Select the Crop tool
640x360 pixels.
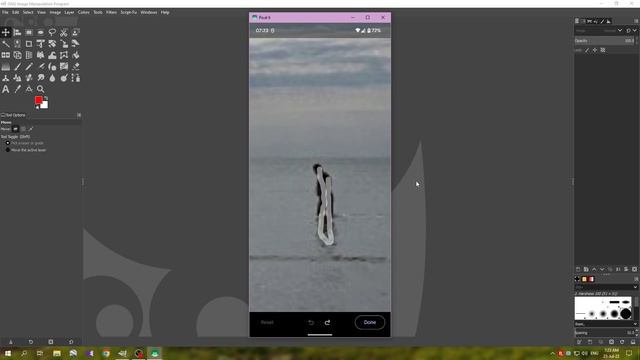(29, 44)
